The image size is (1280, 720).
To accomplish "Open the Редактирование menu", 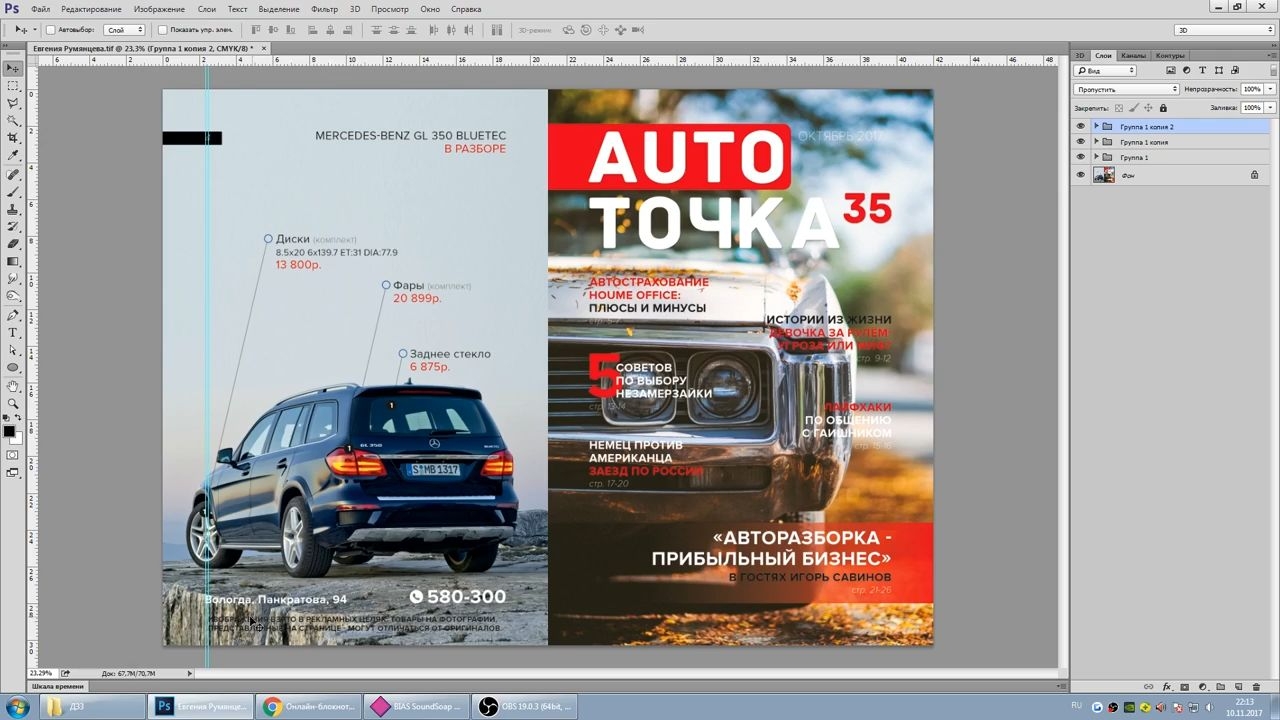I will point(91,9).
